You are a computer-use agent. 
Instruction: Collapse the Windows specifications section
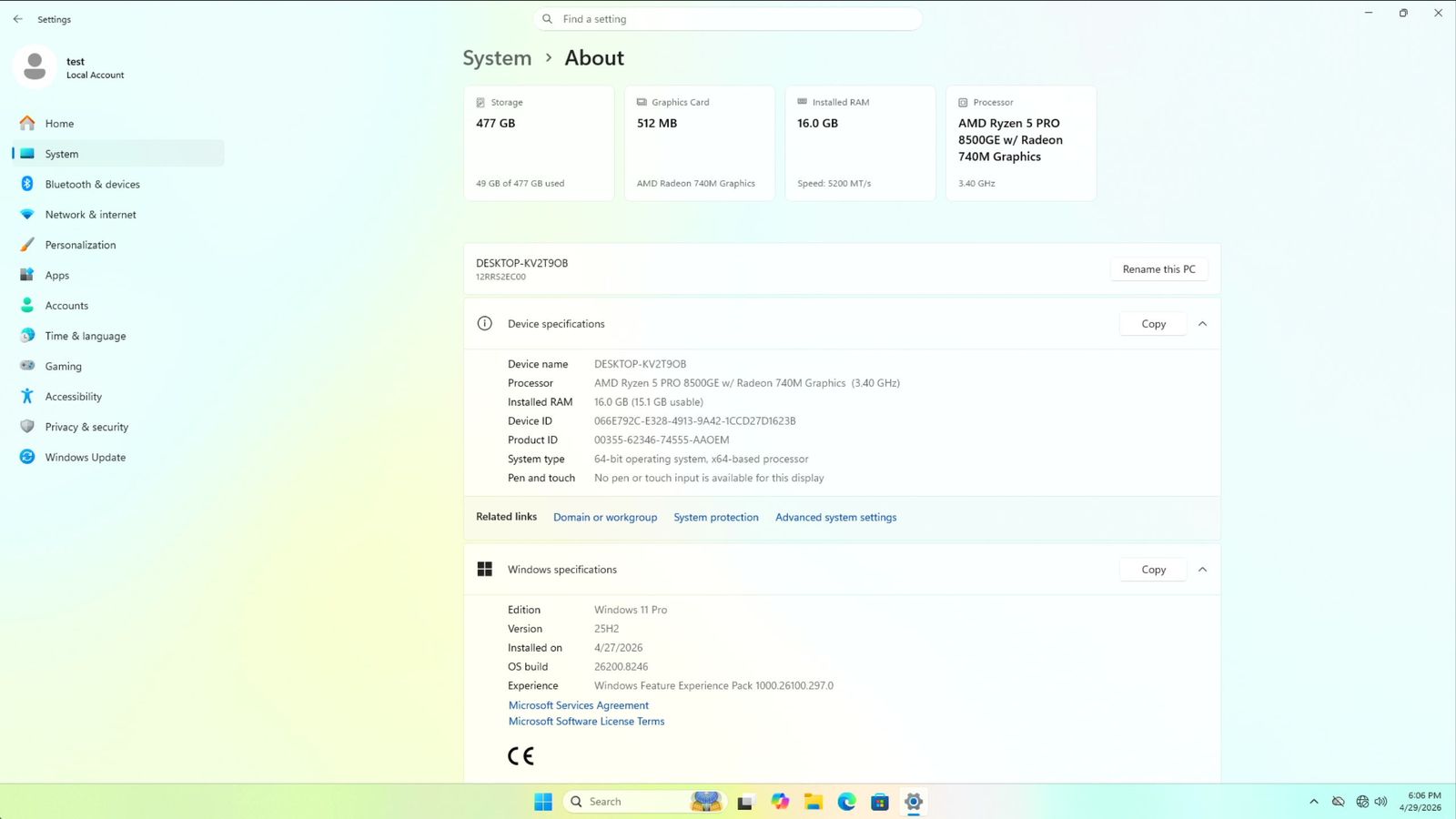coord(1202,570)
